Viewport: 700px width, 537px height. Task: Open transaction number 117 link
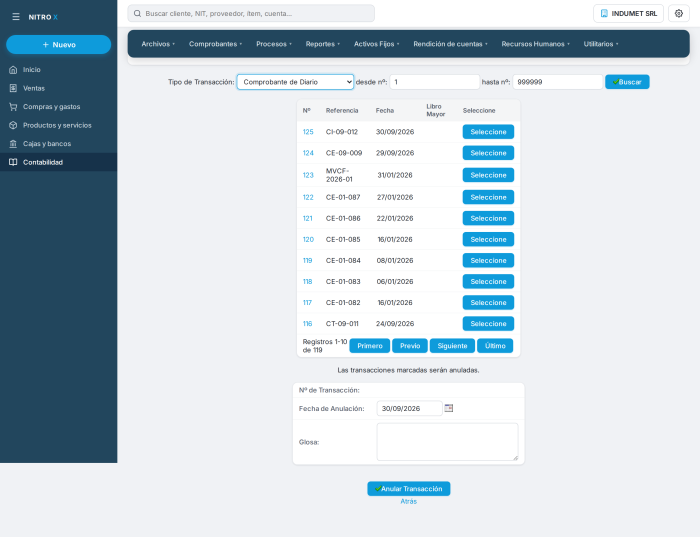pyautogui.click(x=307, y=303)
